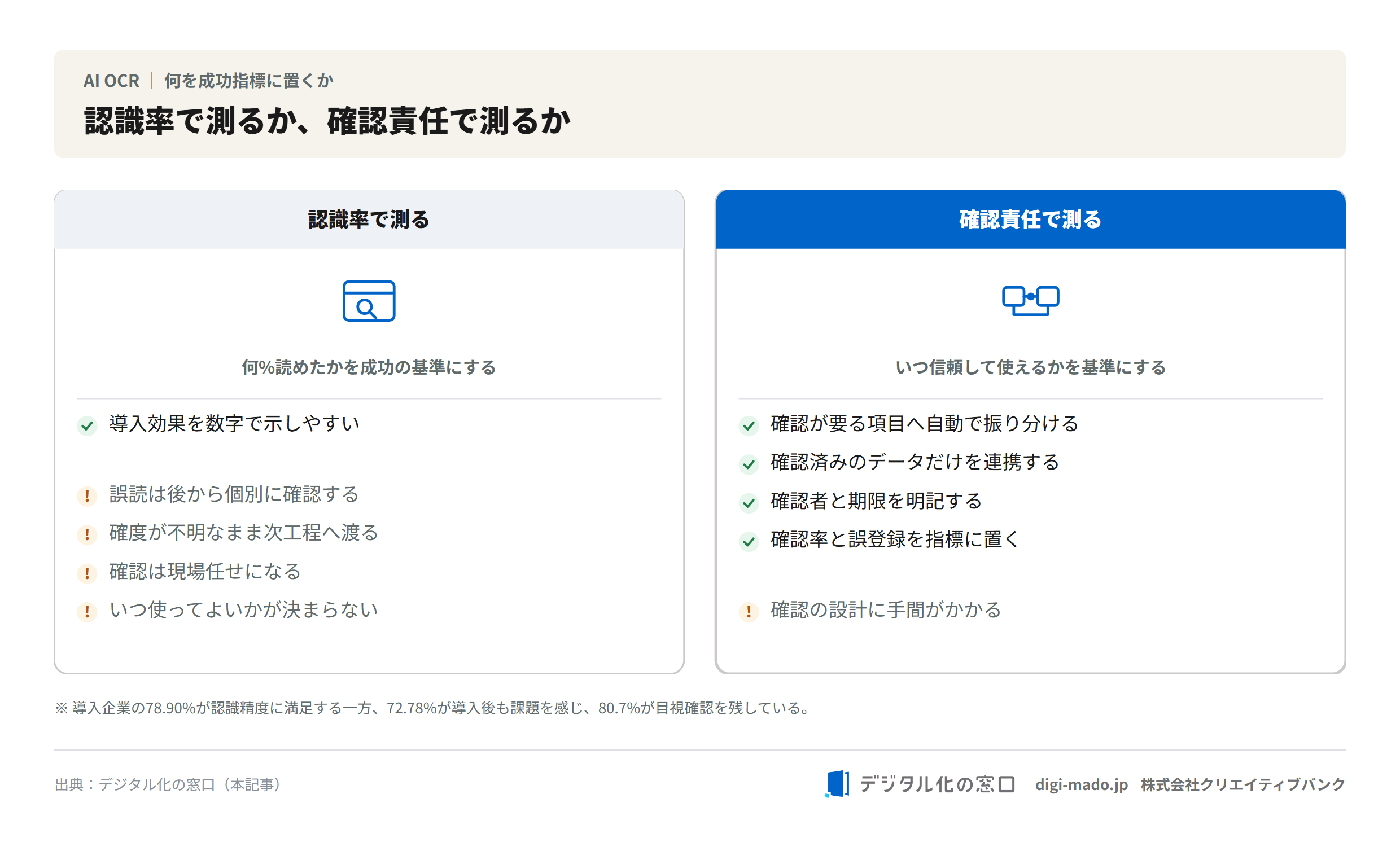Click 株式会社クリエイティブバンク in the footer
Screen dimensions: 1400x851
coord(1243,784)
